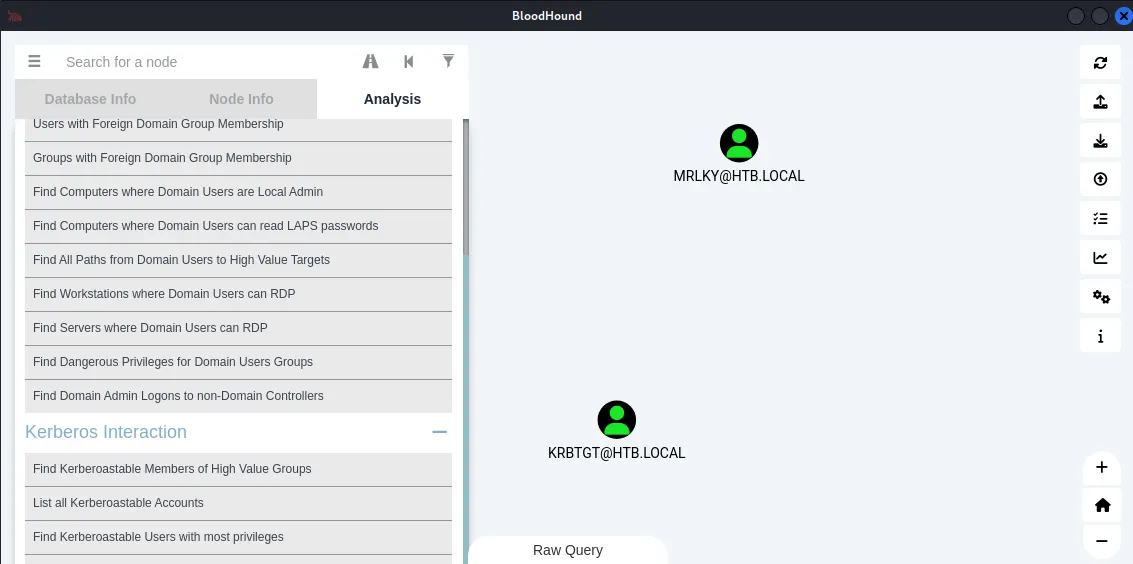Open the settings gears icon
This screenshot has height=564, width=1133.
(x=1100, y=296)
